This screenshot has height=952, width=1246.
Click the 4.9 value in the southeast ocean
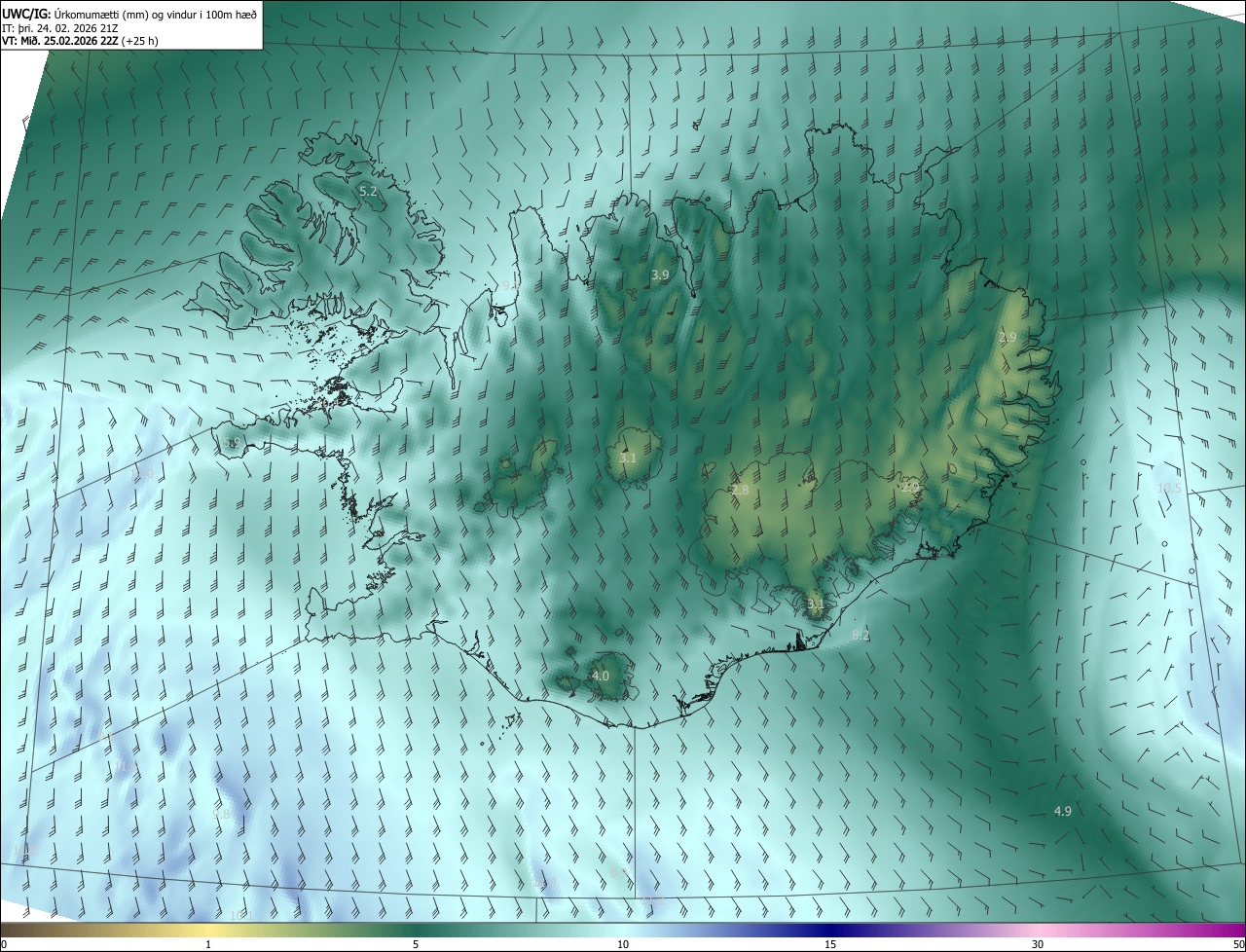[1063, 811]
